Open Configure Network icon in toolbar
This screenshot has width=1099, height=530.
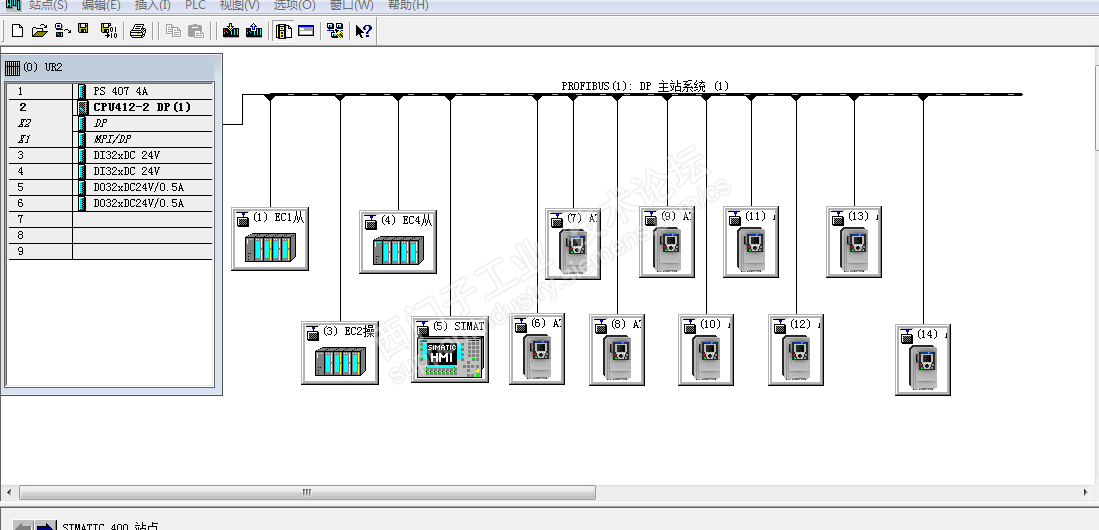coord(335,31)
